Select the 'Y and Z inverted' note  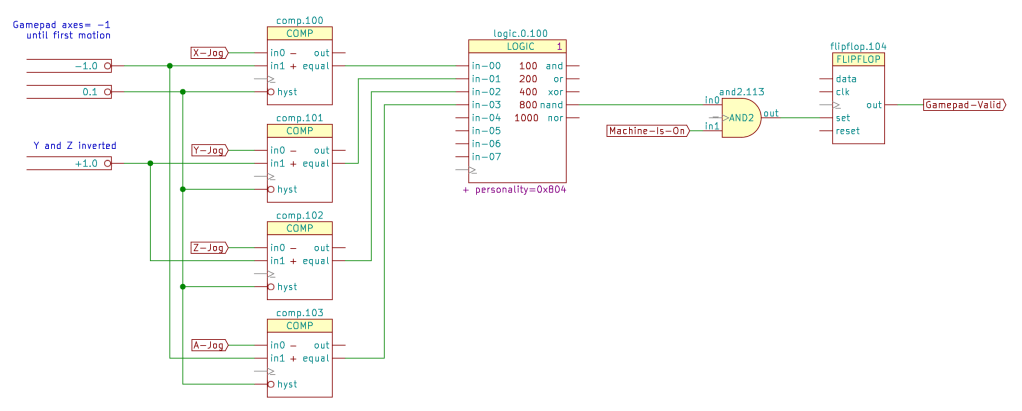coord(75,145)
